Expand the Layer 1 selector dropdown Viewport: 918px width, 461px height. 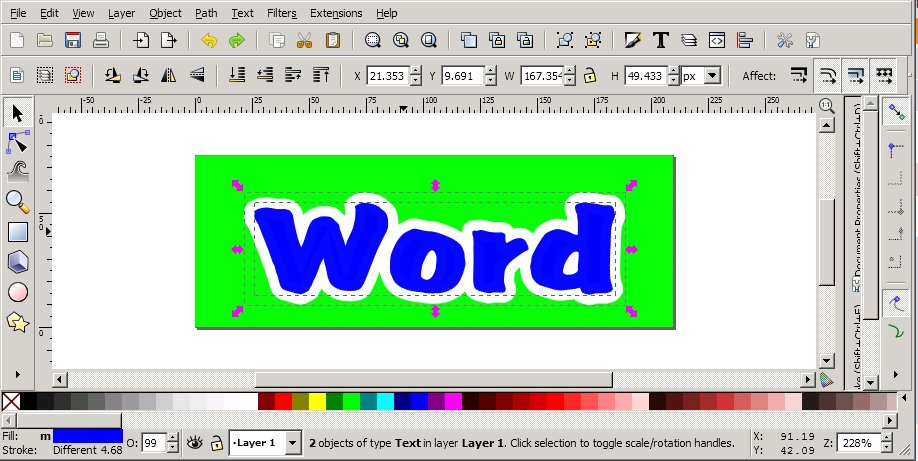pos(291,442)
